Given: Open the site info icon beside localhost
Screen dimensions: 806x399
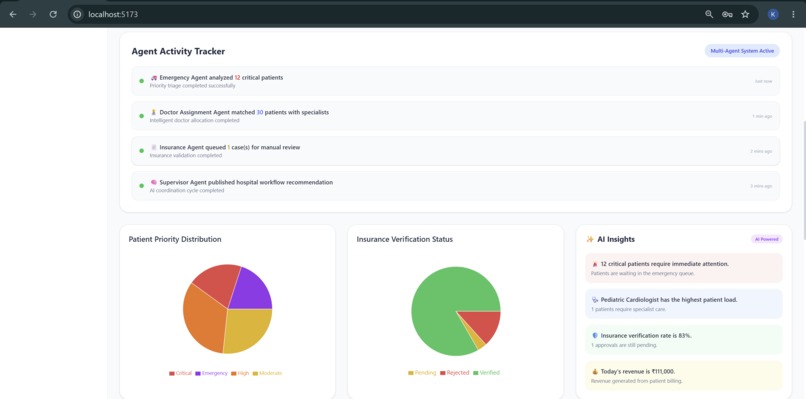Looking at the screenshot, I should pyautogui.click(x=77, y=14).
